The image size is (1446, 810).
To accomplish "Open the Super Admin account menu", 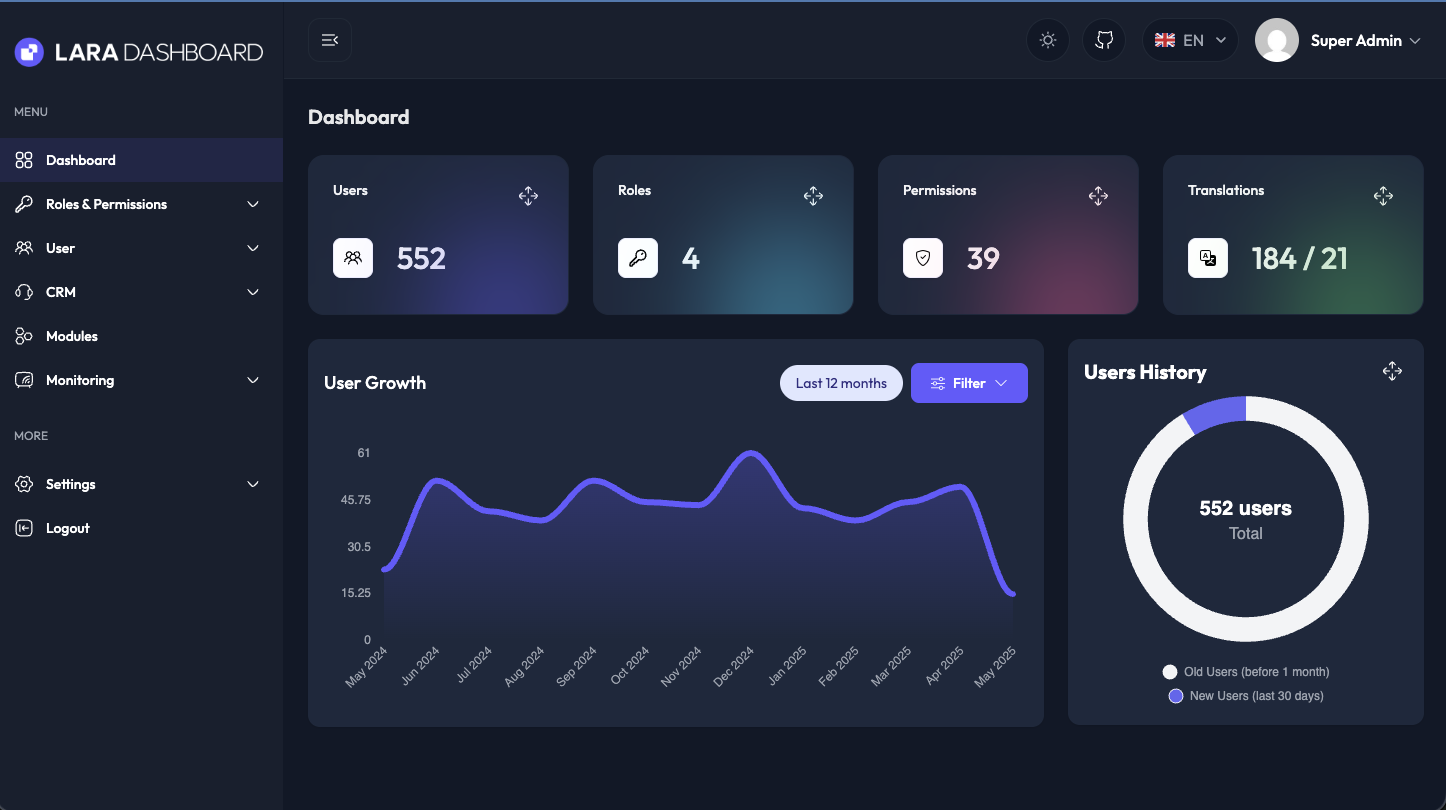I will pos(1339,41).
